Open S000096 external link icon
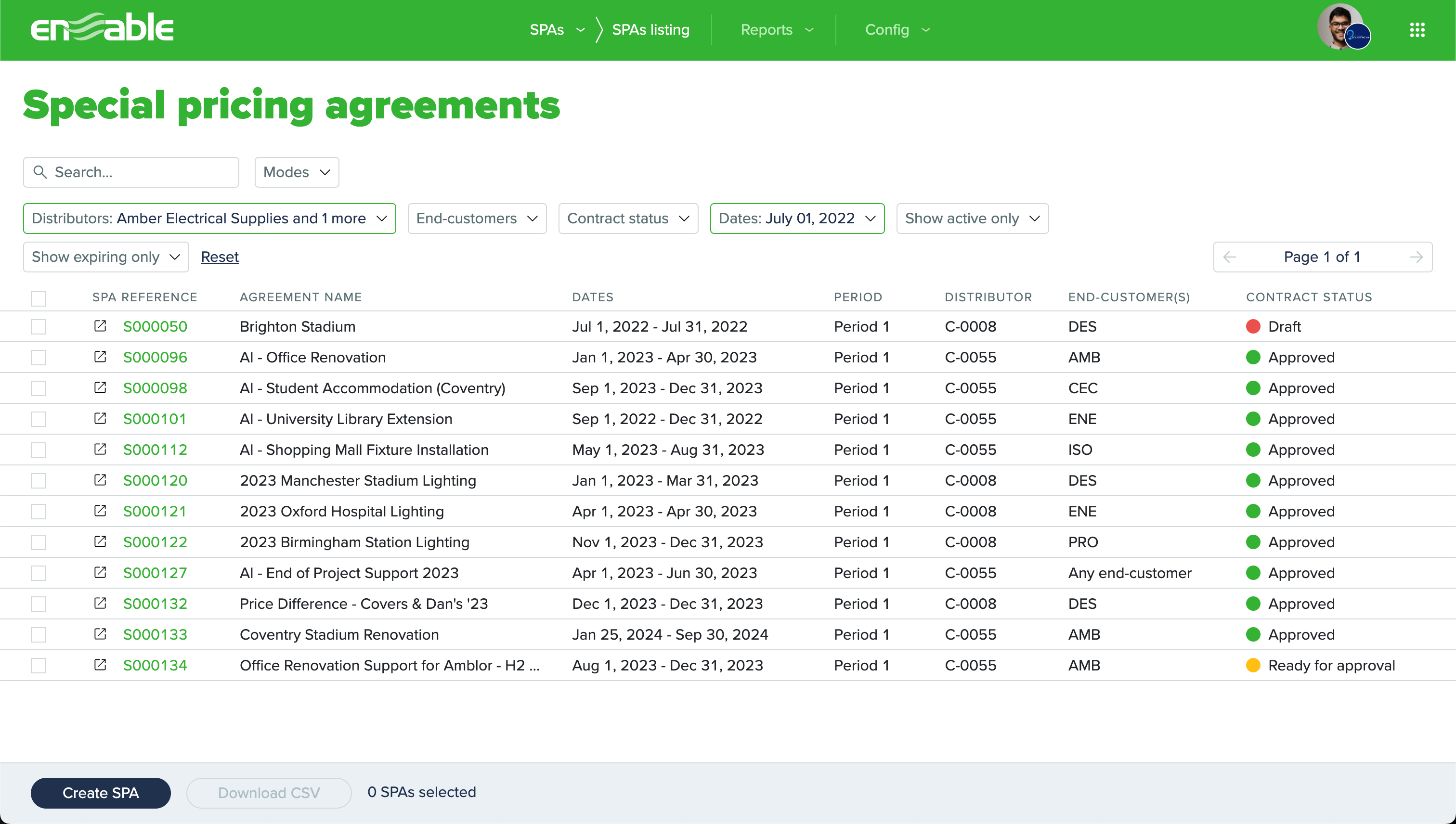The image size is (1456, 824). coord(100,357)
